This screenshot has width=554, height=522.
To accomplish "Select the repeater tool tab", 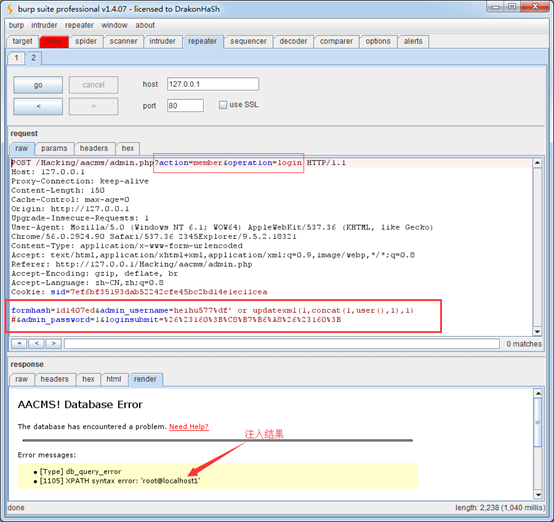I will 202,41.
